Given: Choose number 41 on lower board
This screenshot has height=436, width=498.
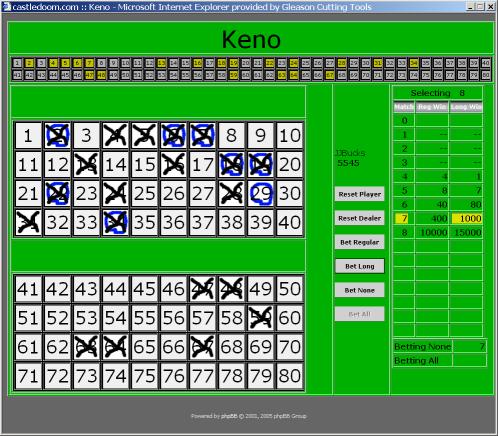Looking at the screenshot, I should 28,289.
